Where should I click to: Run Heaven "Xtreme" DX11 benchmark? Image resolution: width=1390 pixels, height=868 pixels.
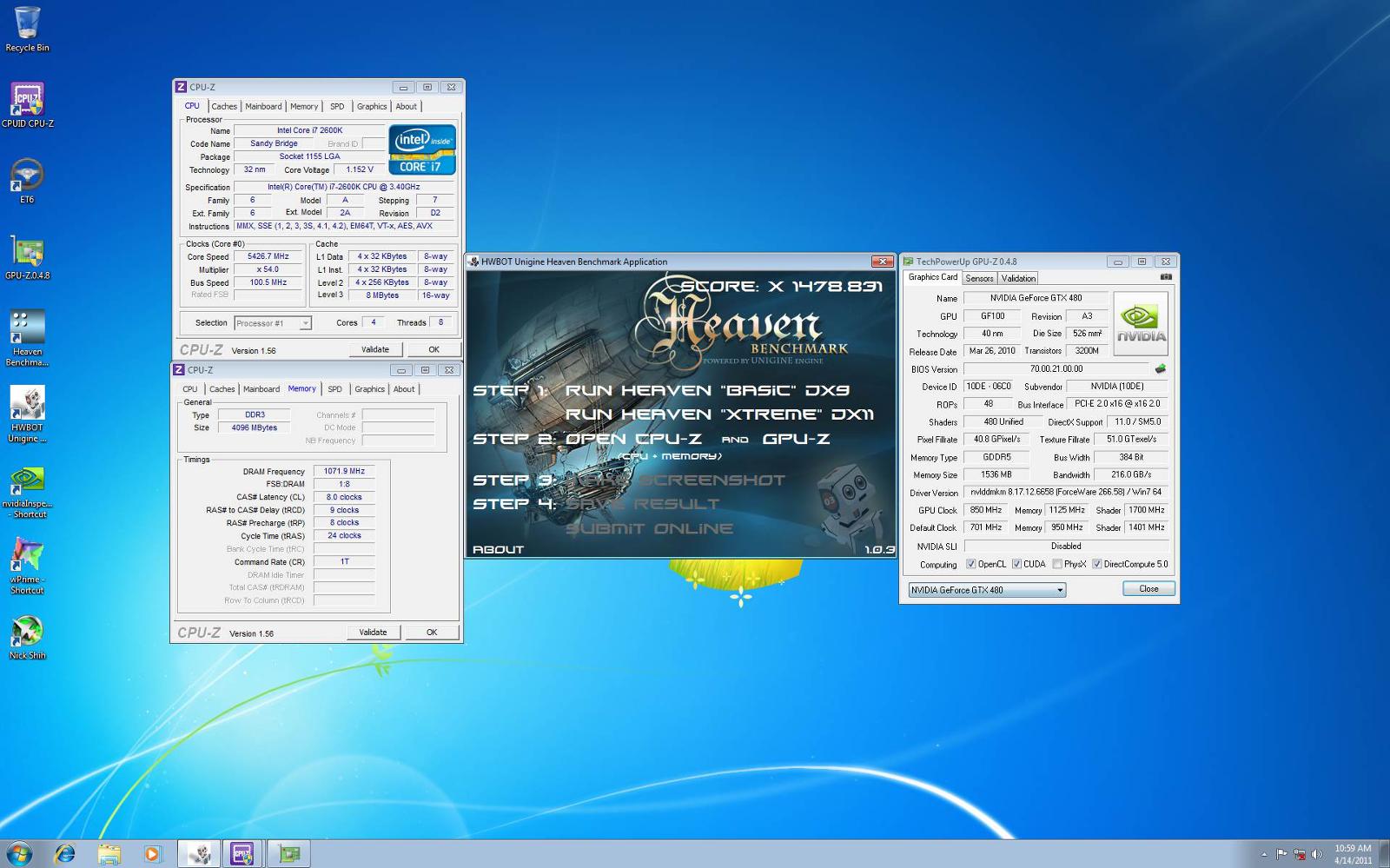pyautogui.click(x=719, y=414)
